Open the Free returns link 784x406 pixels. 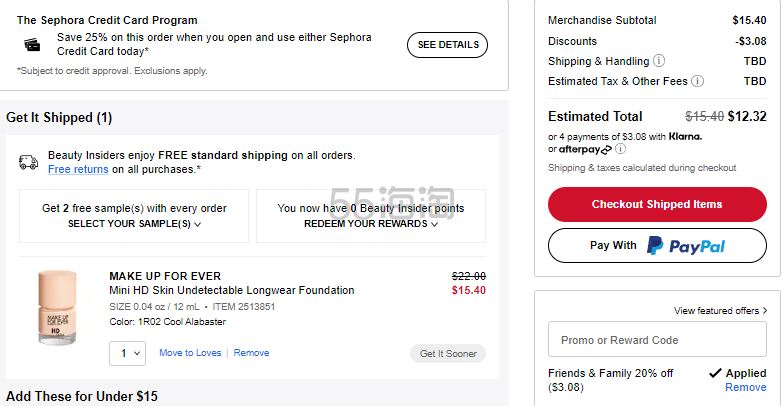point(78,169)
